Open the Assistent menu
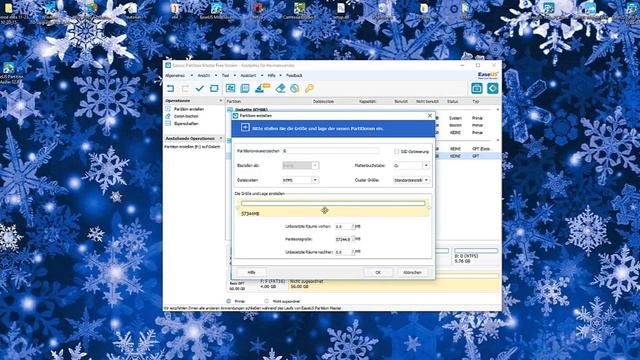640x360 pixels. pyautogui.click(x=248, y=76)
